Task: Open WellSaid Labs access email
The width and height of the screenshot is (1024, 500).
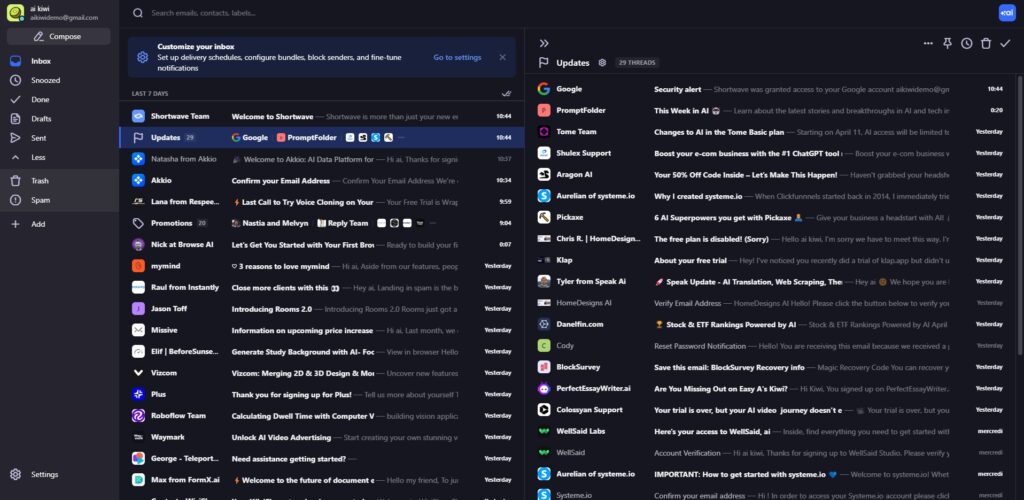Action: [771, 431]
